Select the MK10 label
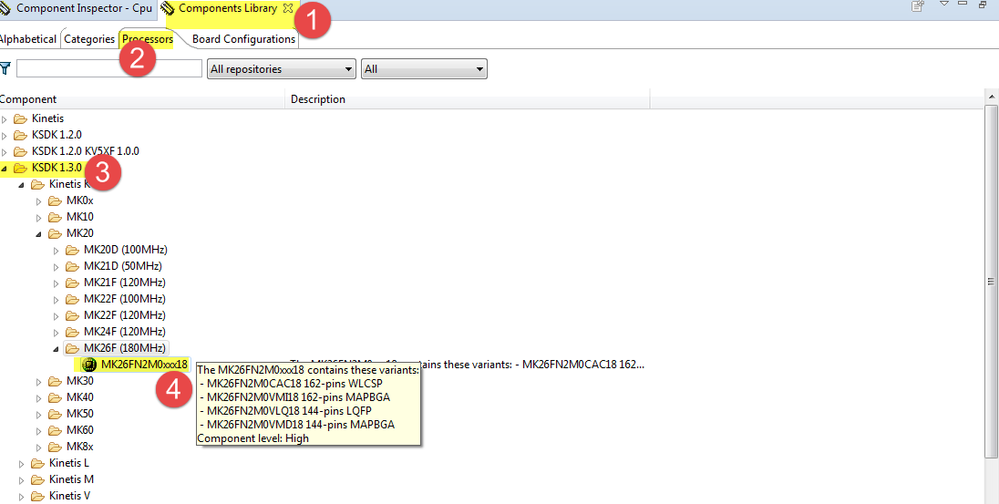The image size is (999, 504). (x=80, y=217)
